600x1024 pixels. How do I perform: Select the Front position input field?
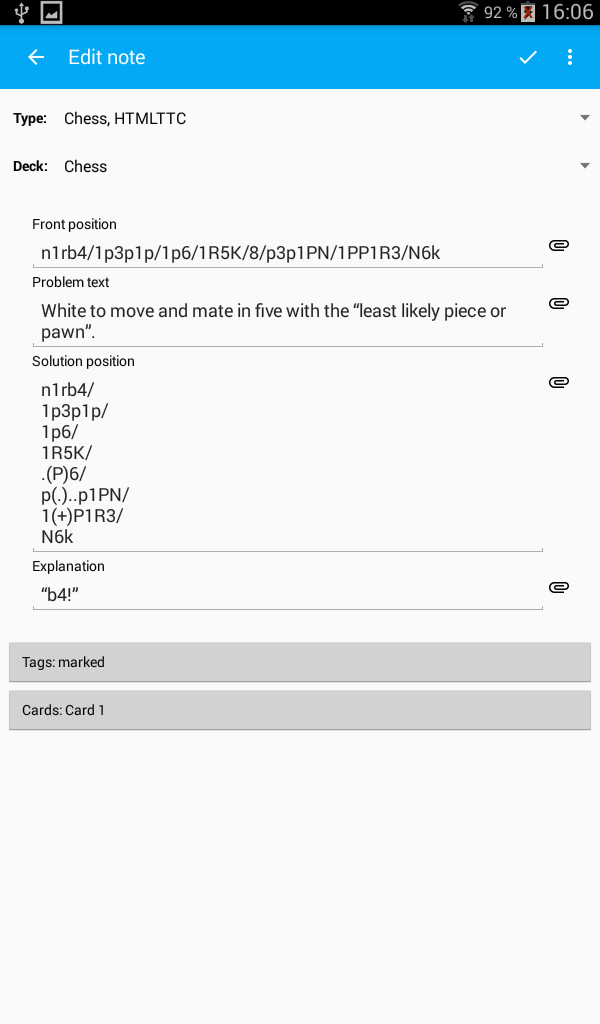(288, 253)
